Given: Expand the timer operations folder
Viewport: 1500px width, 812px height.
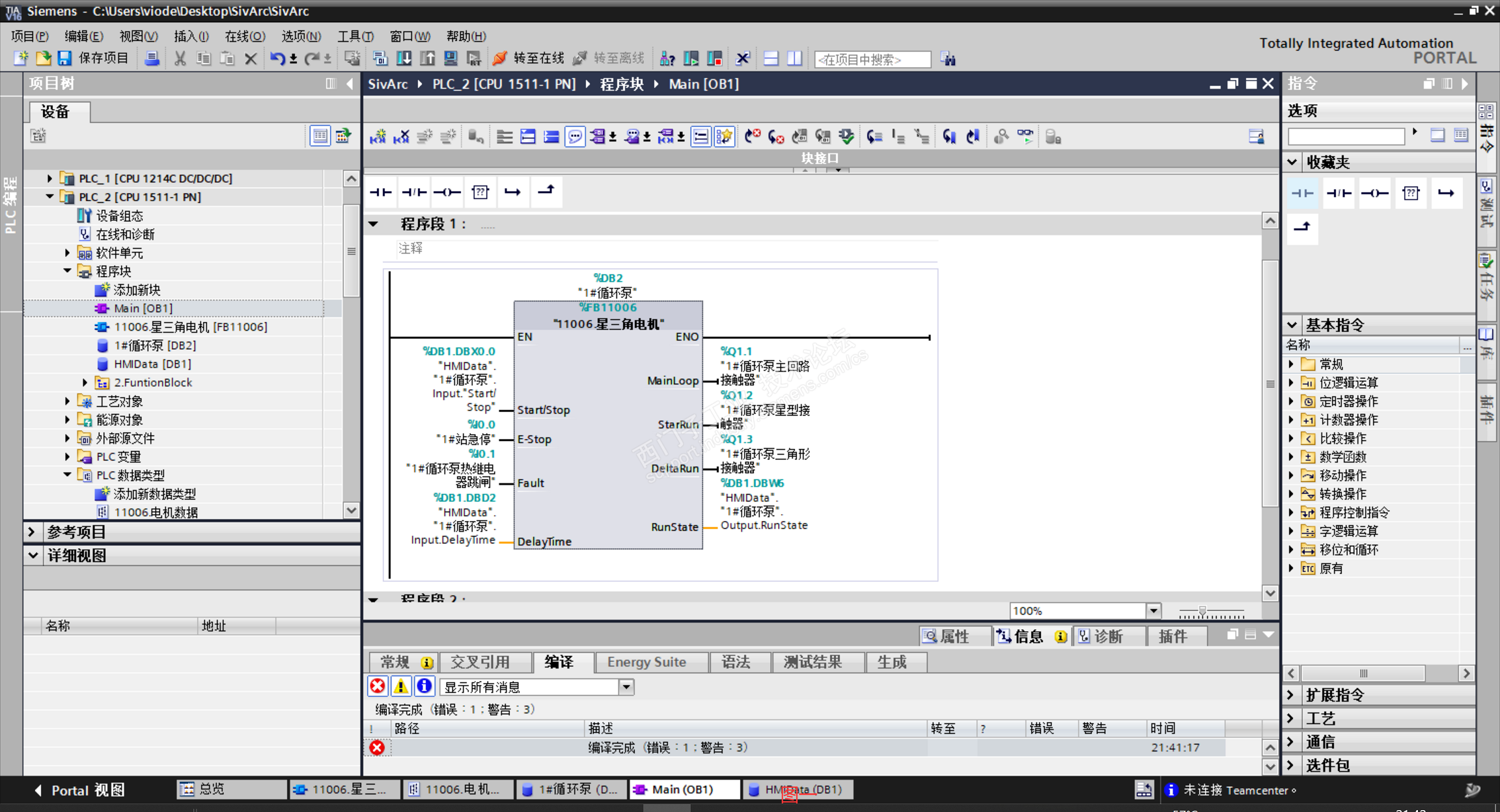Looking at the screenshot, I should [x=1292, y=401].
